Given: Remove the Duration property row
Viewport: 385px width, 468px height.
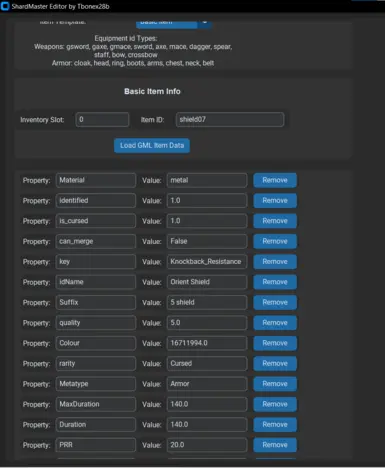Looking at the screenshot, I should click(x=275, y=425).
